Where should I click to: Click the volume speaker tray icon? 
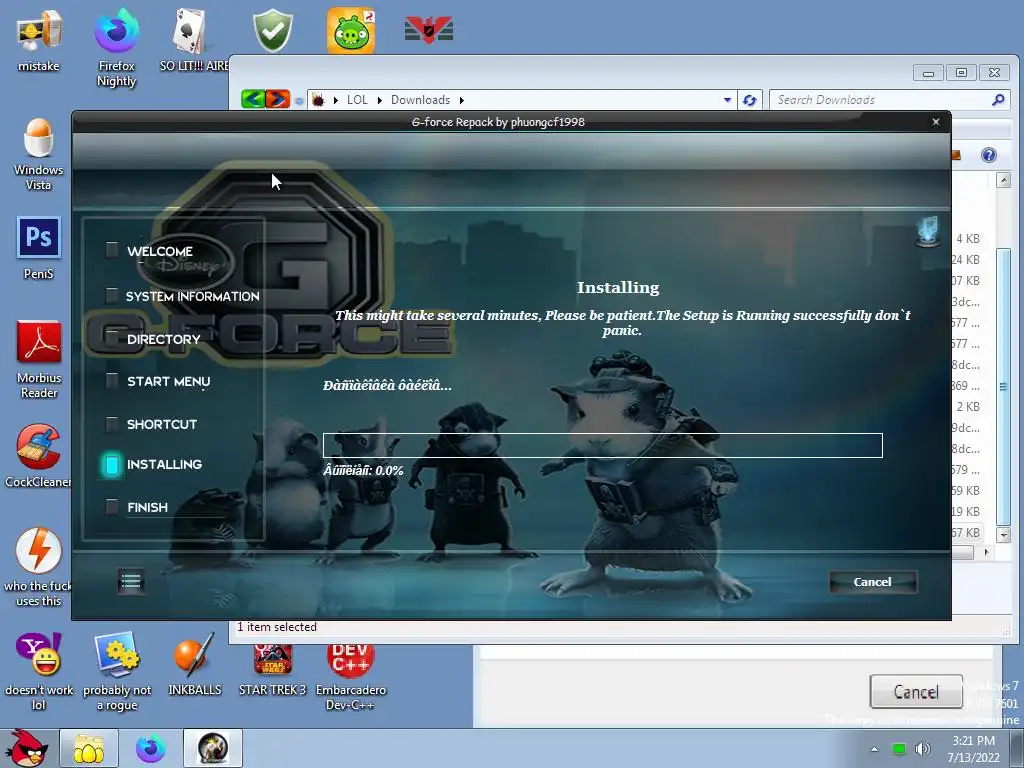(x=923, y=748)
